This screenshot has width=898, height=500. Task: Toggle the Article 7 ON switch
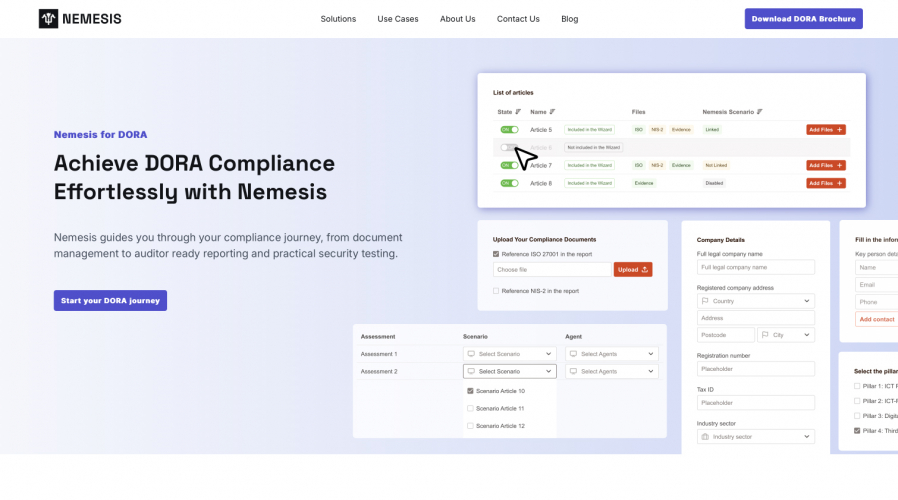509,166
